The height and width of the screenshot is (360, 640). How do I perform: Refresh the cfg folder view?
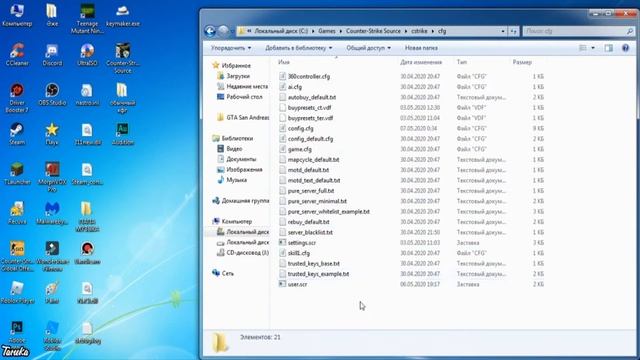pyautogui.click(x=513, y=31)
